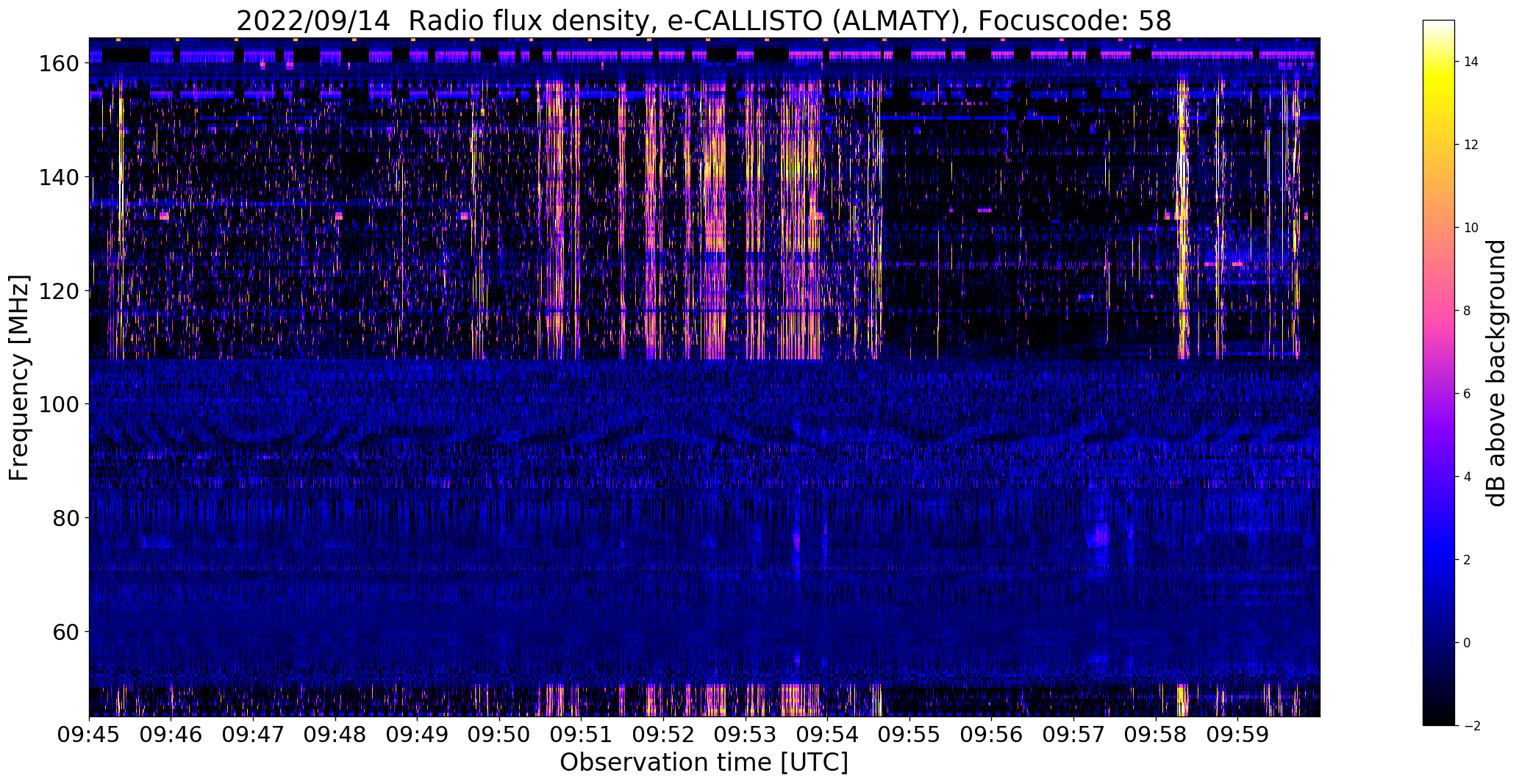Click the 09:45 time tick label
The image size is (1519, 784).
click(x=90, y=734)
